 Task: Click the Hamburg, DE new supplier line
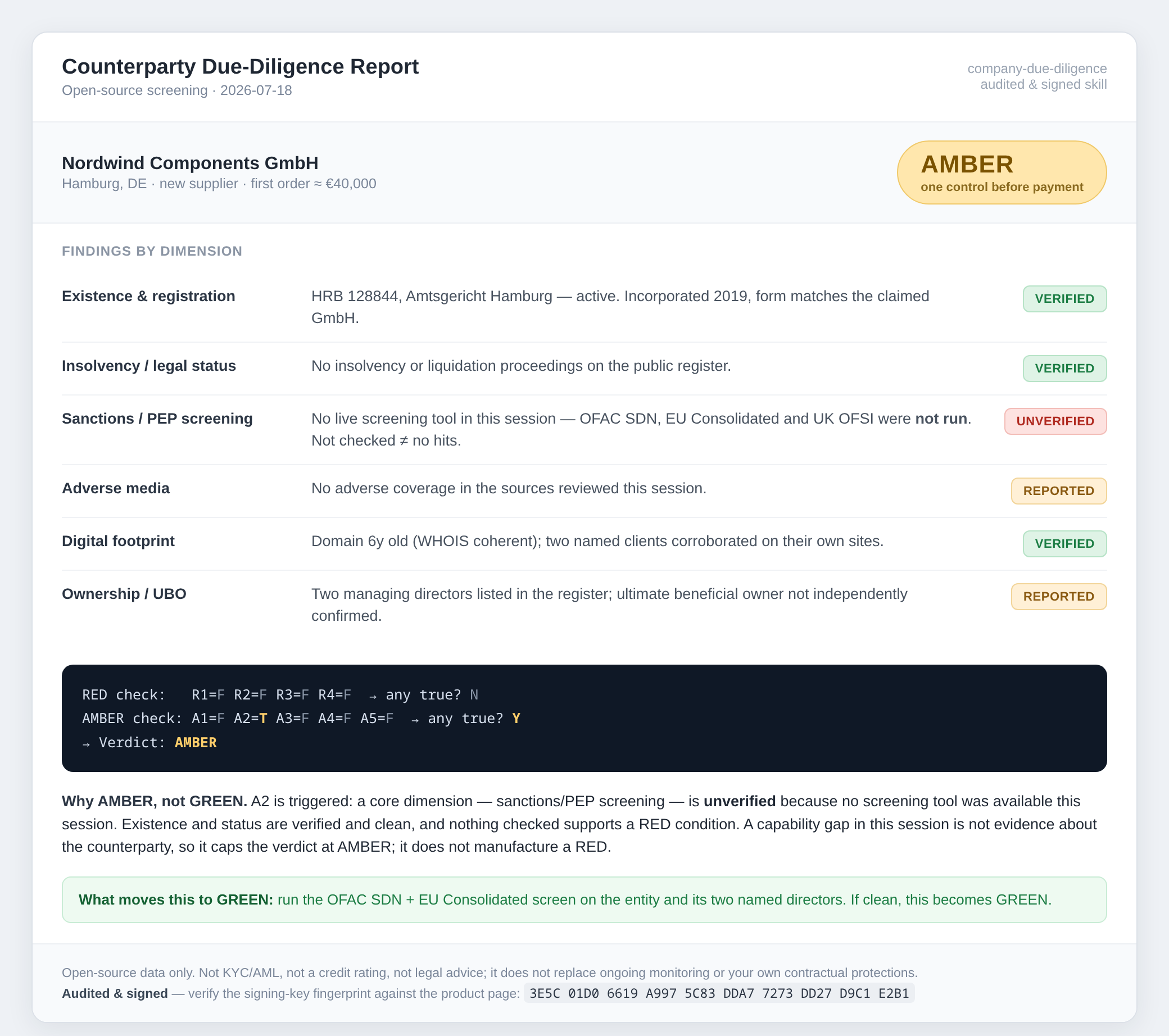(x=219, y=184)
